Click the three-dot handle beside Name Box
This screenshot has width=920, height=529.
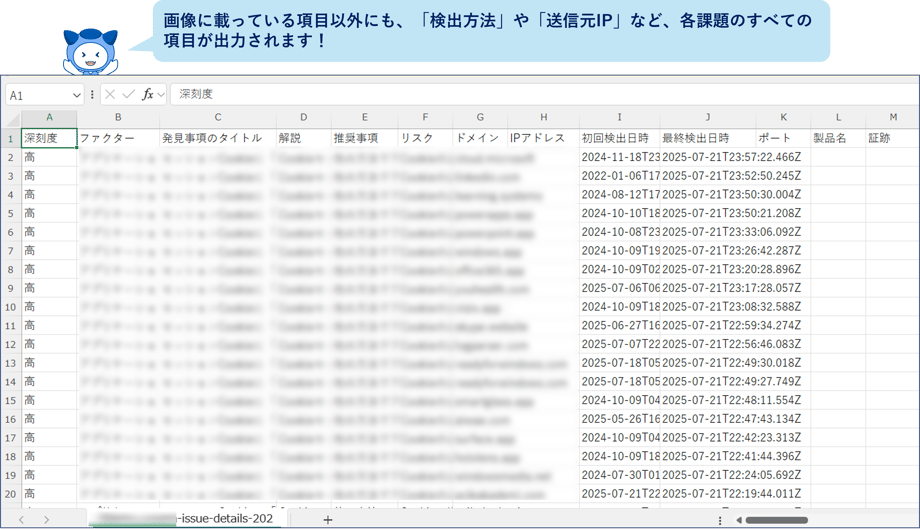(92, 94)
